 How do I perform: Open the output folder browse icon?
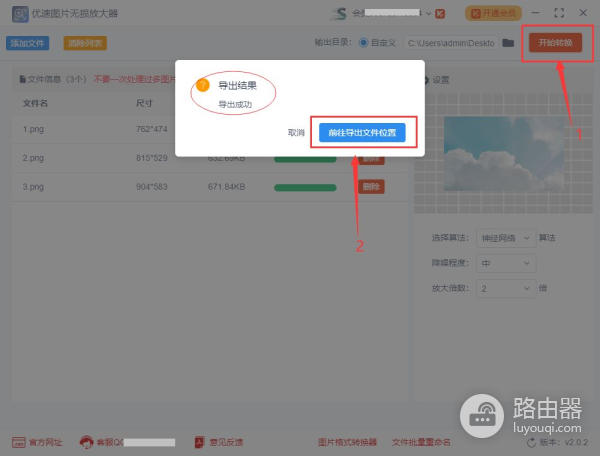508,42
